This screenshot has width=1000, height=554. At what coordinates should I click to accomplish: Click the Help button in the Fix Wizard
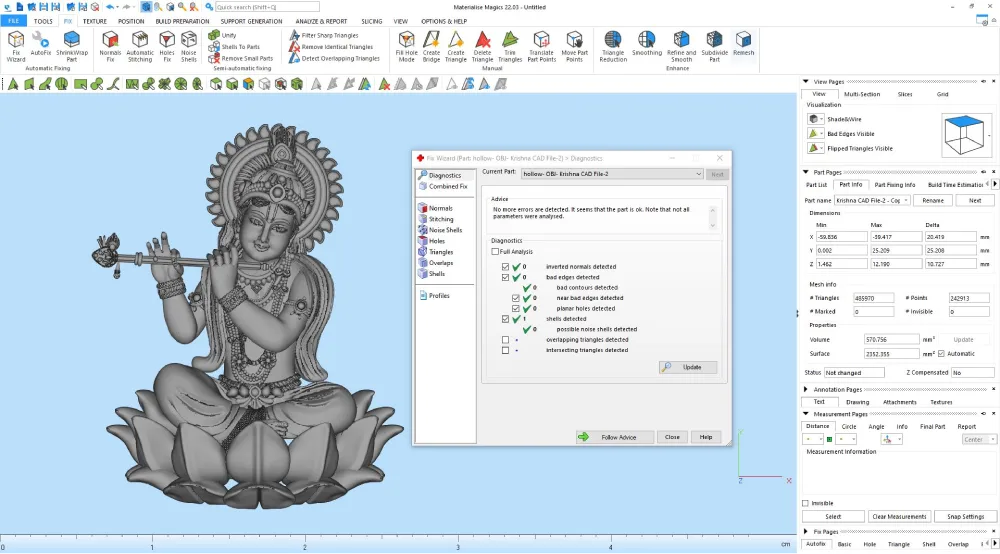click(x=705, y=437)
